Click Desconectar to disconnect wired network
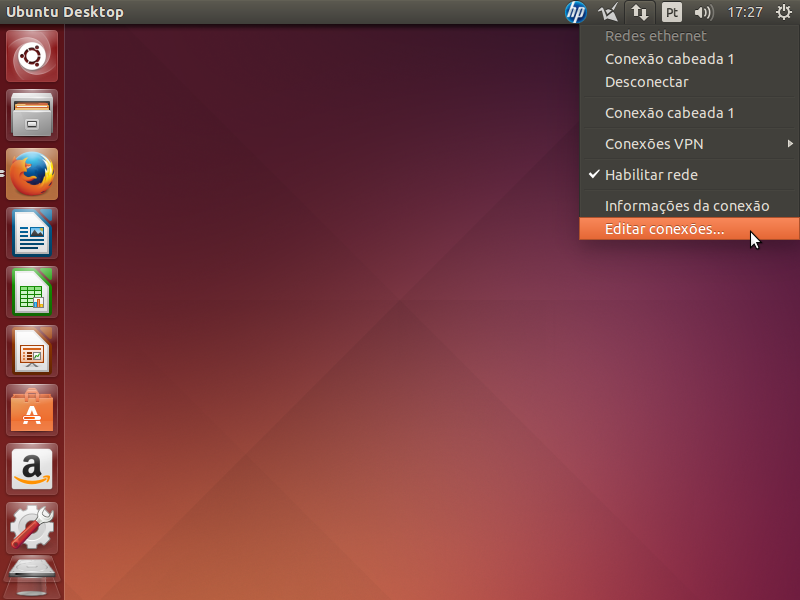800x600 pixels. pos(646,82)
